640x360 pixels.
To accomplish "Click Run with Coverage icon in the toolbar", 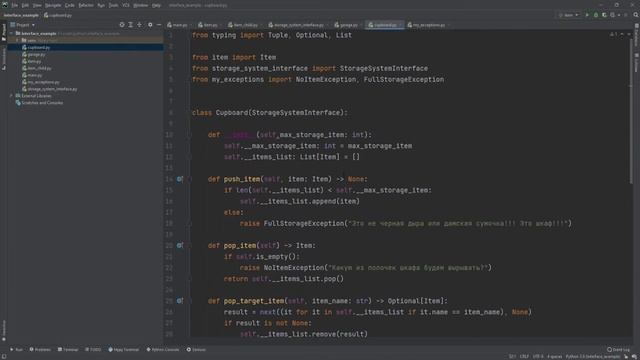I will pyautogui.click(x=604, y=15).
